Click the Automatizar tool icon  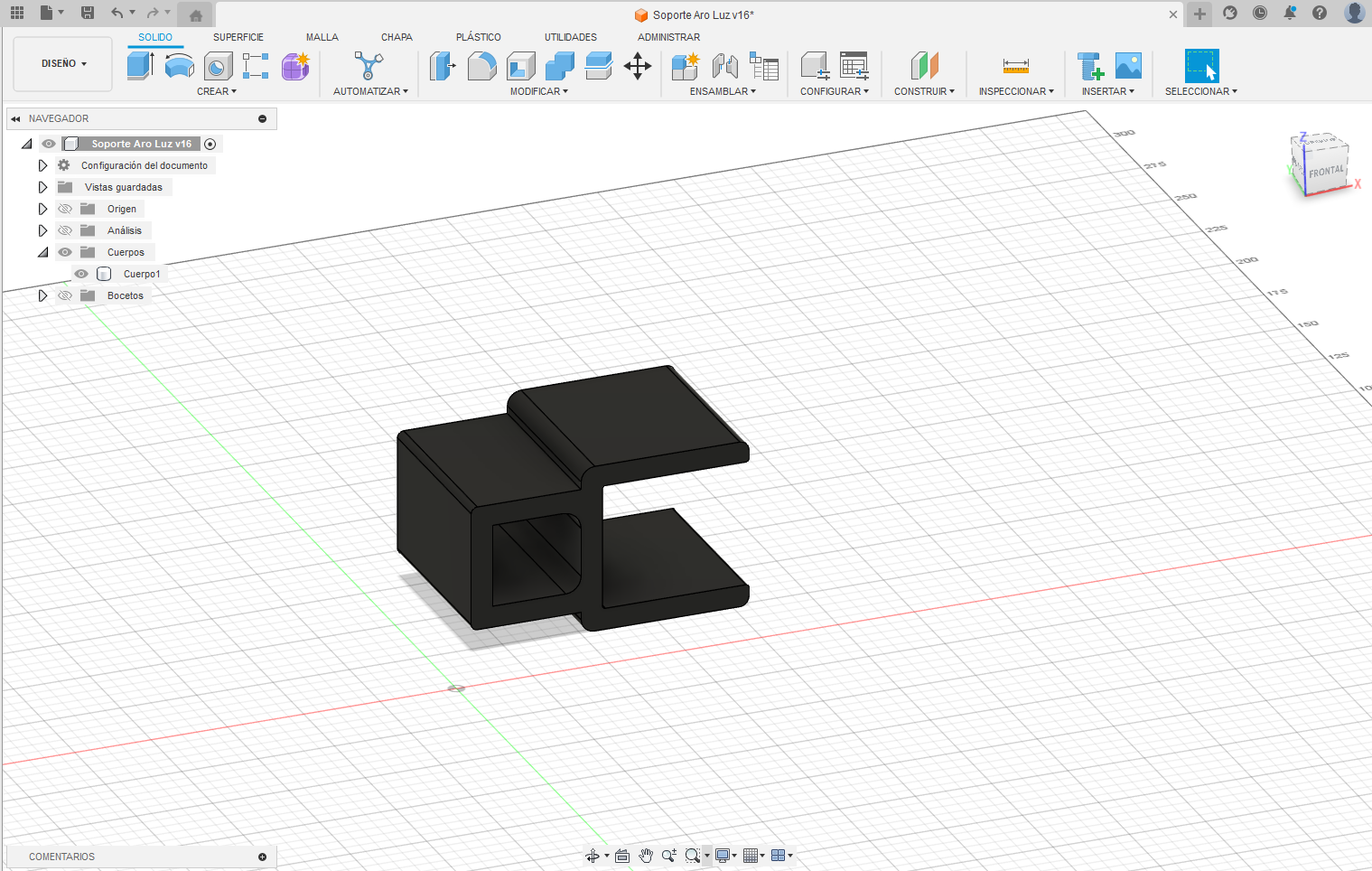(x=369, y=65)
